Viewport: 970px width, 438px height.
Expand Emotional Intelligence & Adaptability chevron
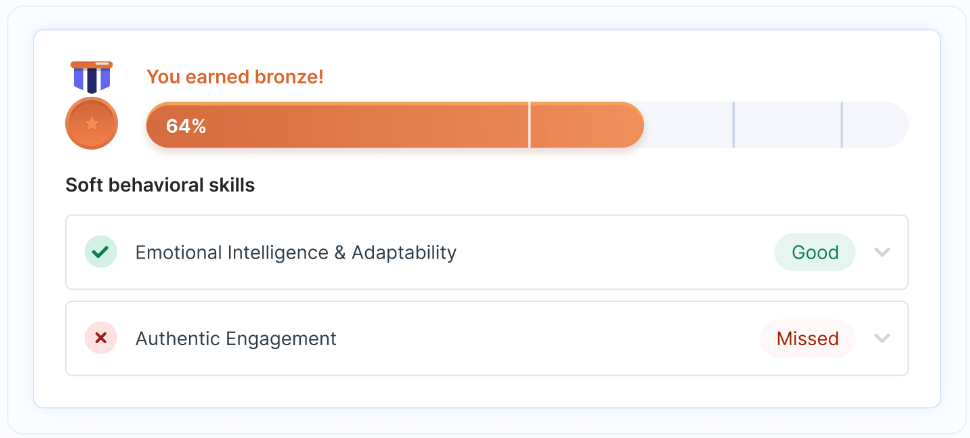pos(882,252)
